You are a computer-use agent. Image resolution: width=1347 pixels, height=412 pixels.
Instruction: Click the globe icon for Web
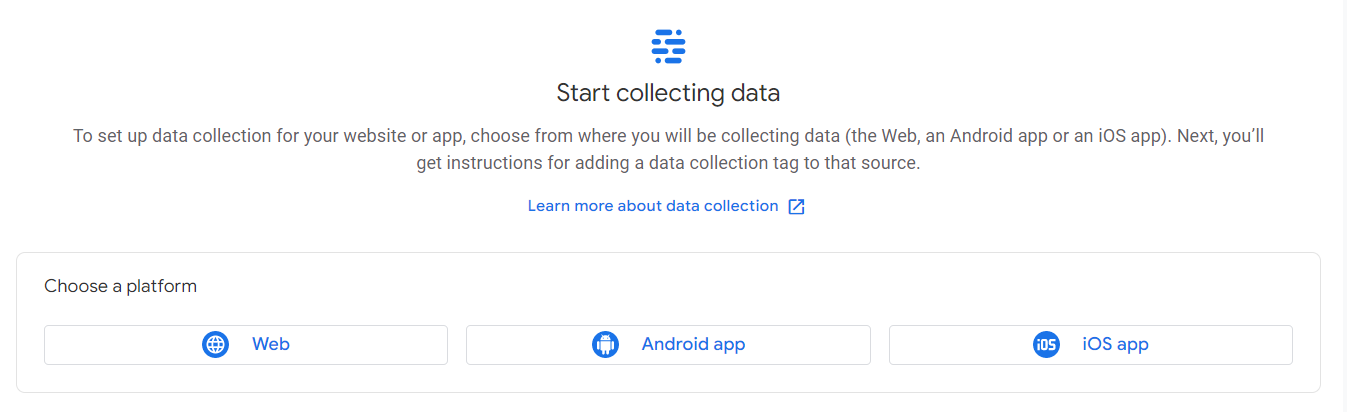(x=215, y=345)
